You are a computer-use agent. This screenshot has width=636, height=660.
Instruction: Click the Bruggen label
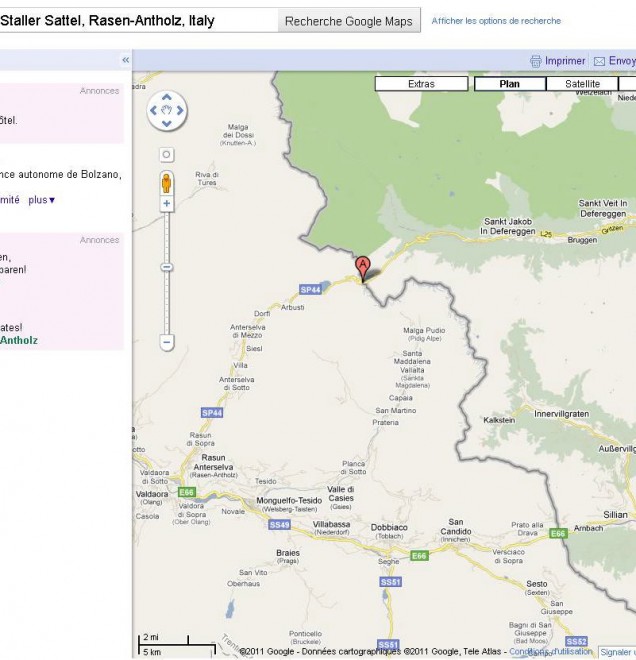pyautogui.click(x=582, y=240)
